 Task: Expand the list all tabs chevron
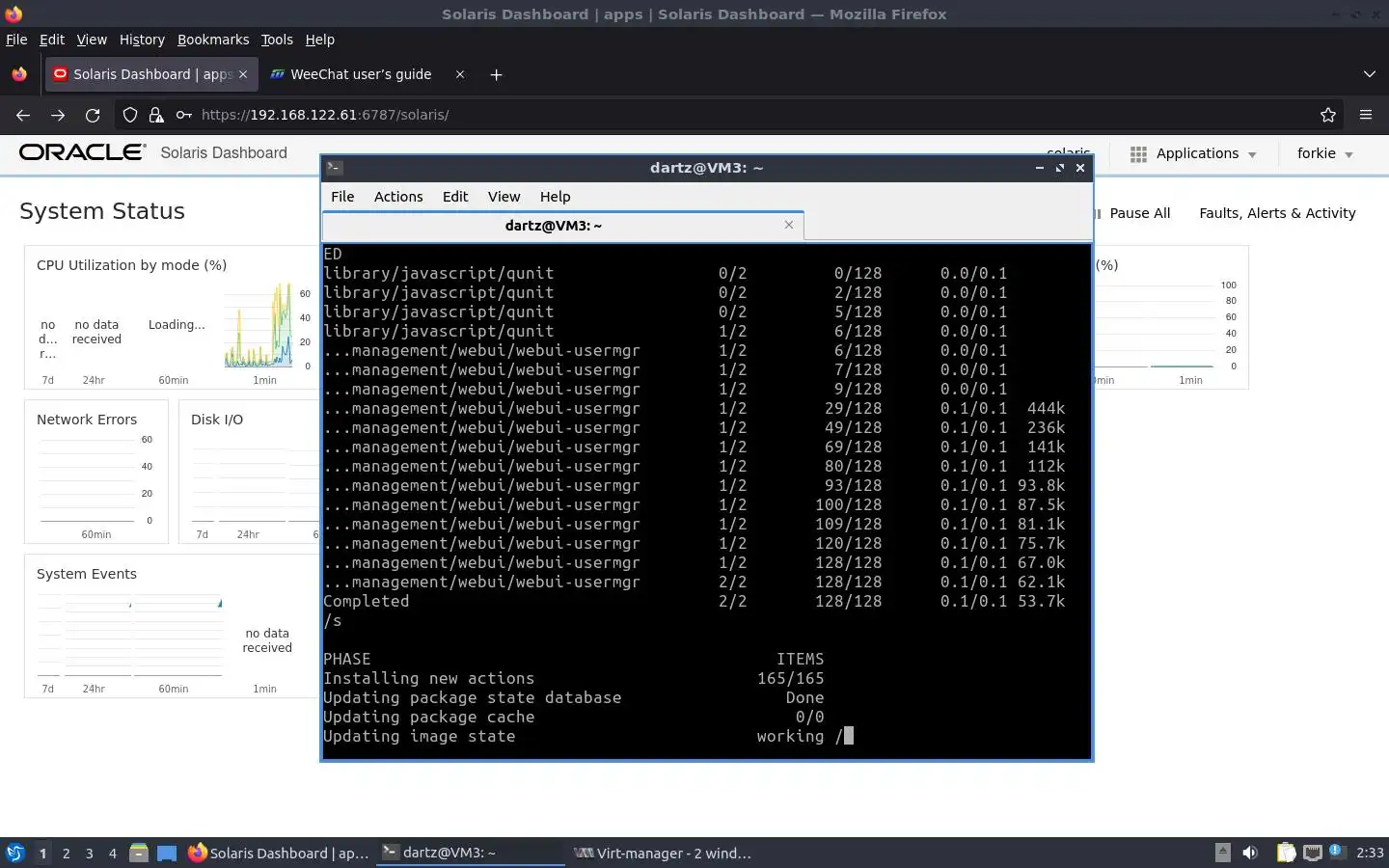click(1369, 74)
